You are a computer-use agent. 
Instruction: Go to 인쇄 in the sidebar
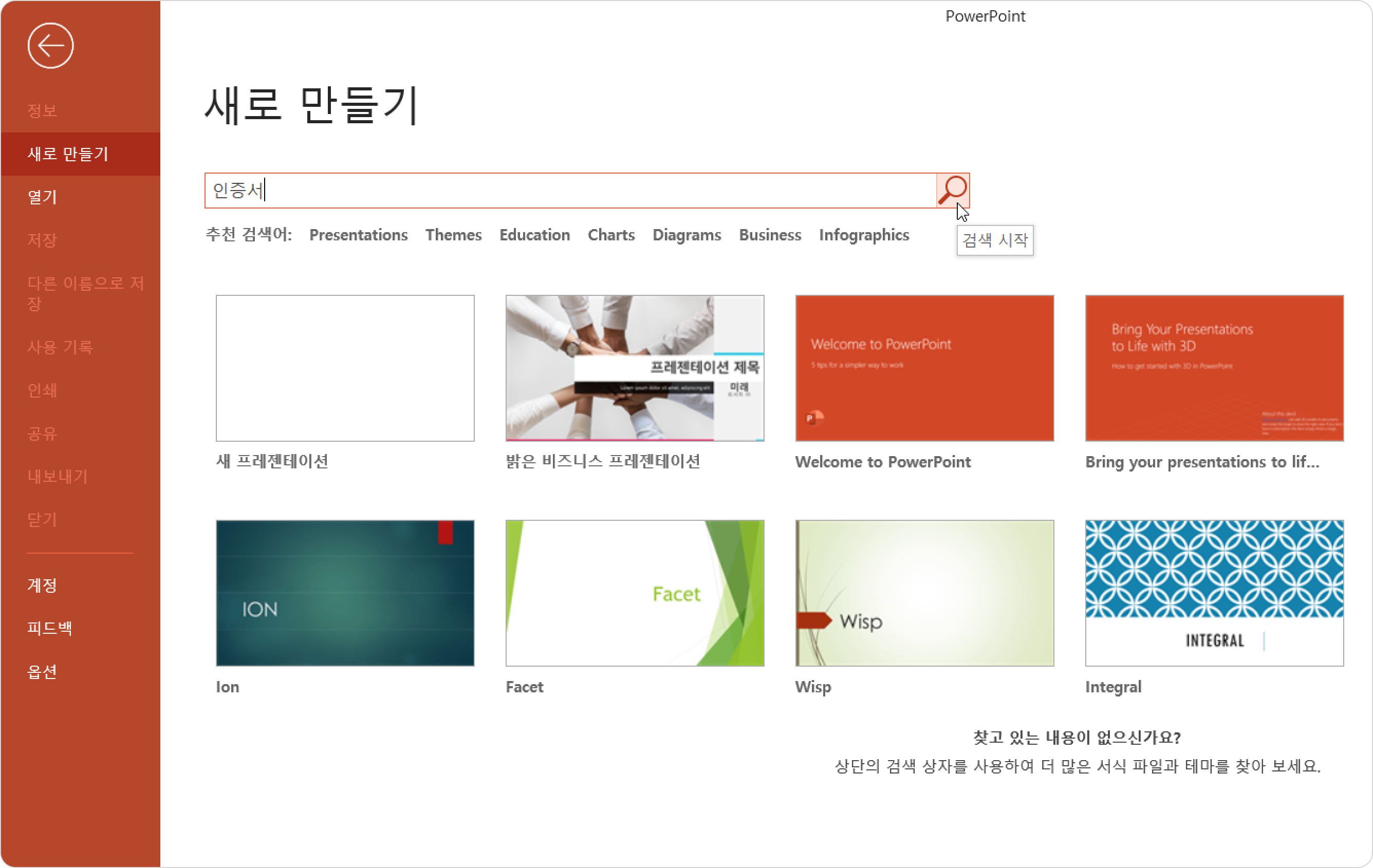click(42, 390)
